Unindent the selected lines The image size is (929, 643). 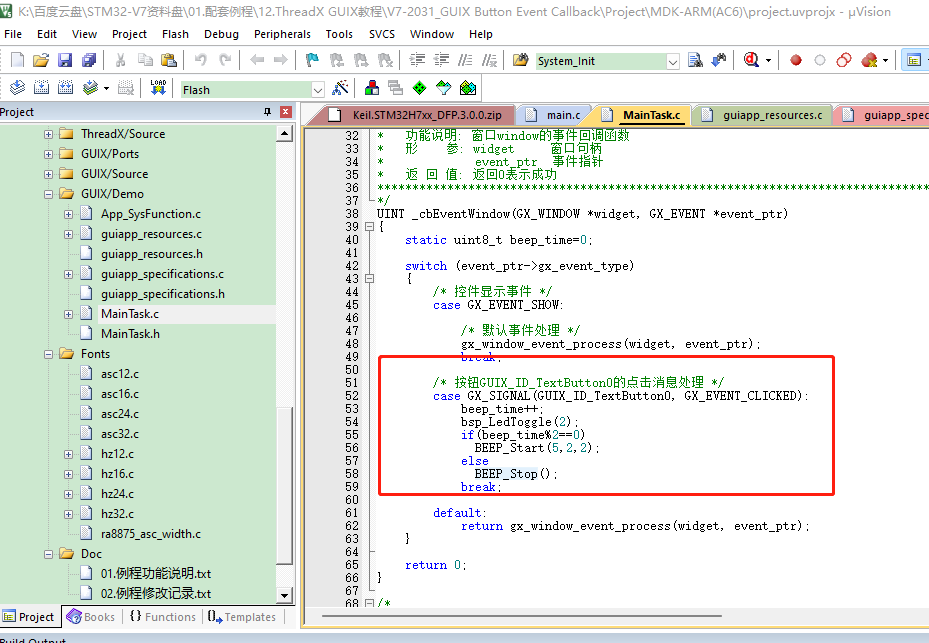point(441,60)
